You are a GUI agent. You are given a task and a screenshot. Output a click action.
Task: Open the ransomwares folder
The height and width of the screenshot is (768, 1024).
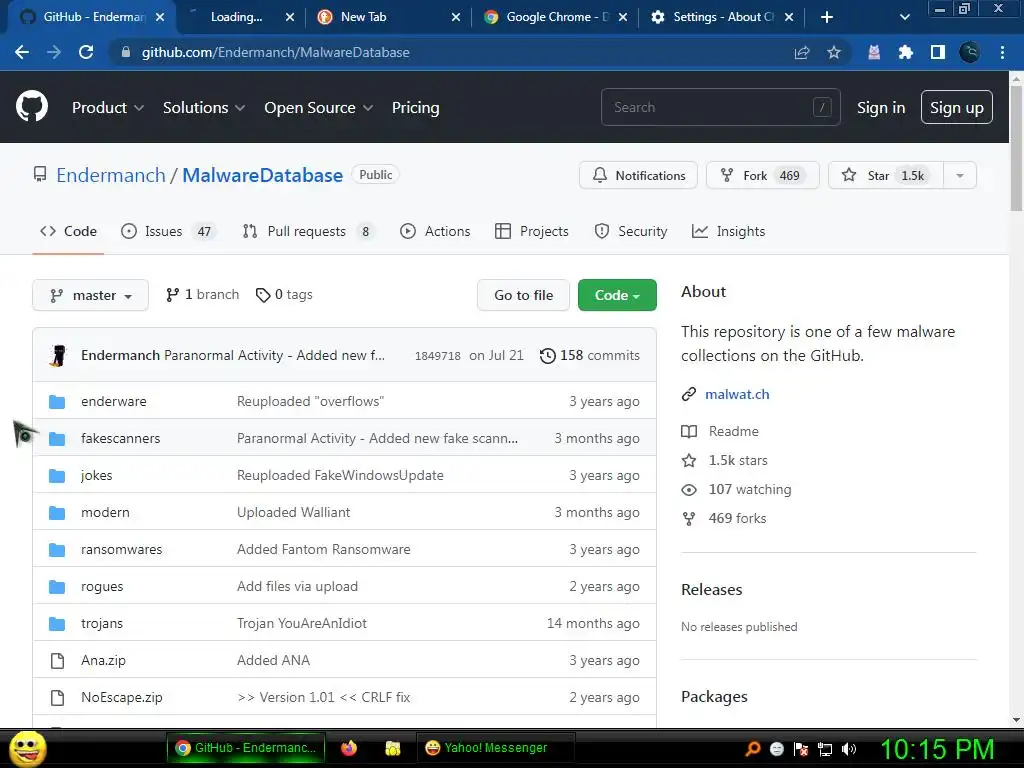(x=121, y=549)
